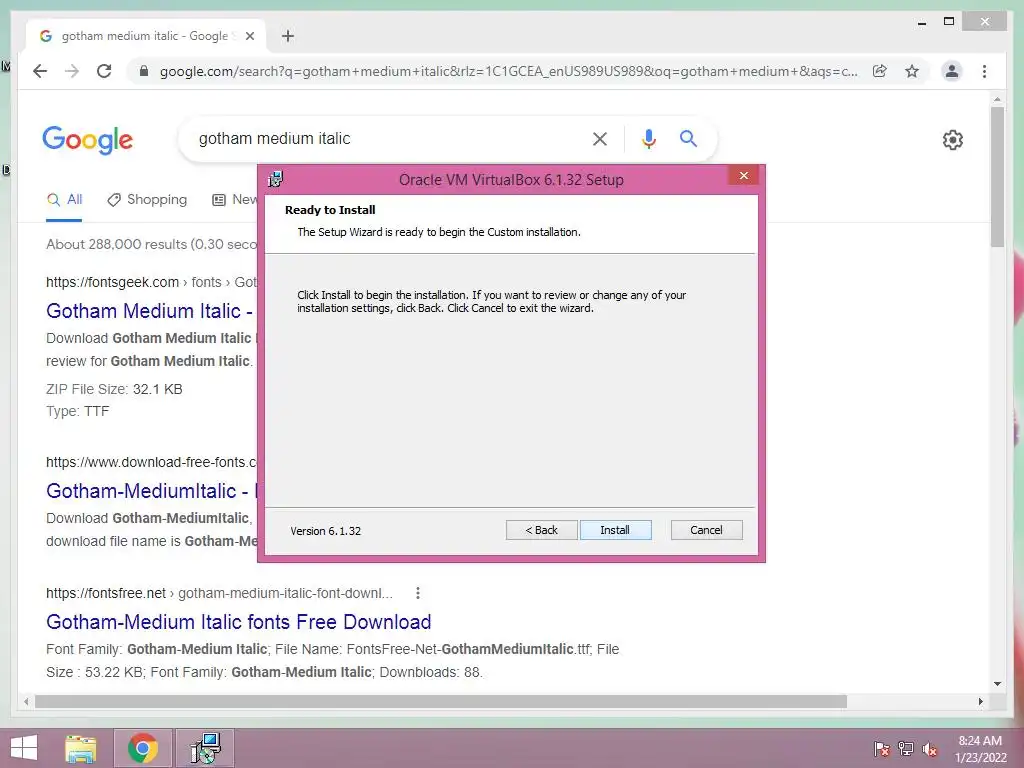Image resolution: width=1024 pixels, height=768 pixels.
Task: Switch to the News results tab
Action: 235,200
